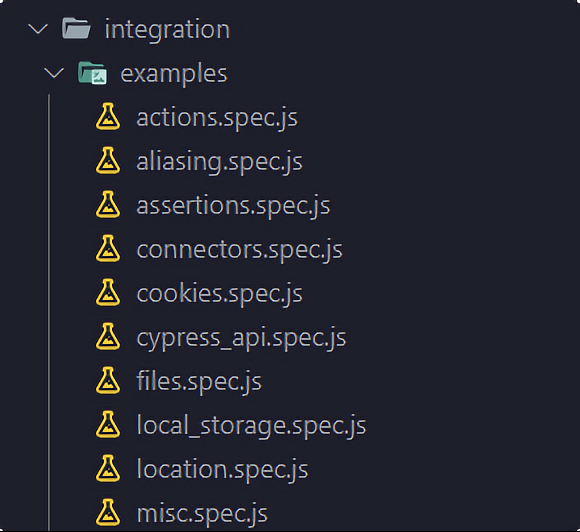Click flask icon beside local_storage.spec.js
The height and width of the screenshot is (532, 580).
point(108,425)
